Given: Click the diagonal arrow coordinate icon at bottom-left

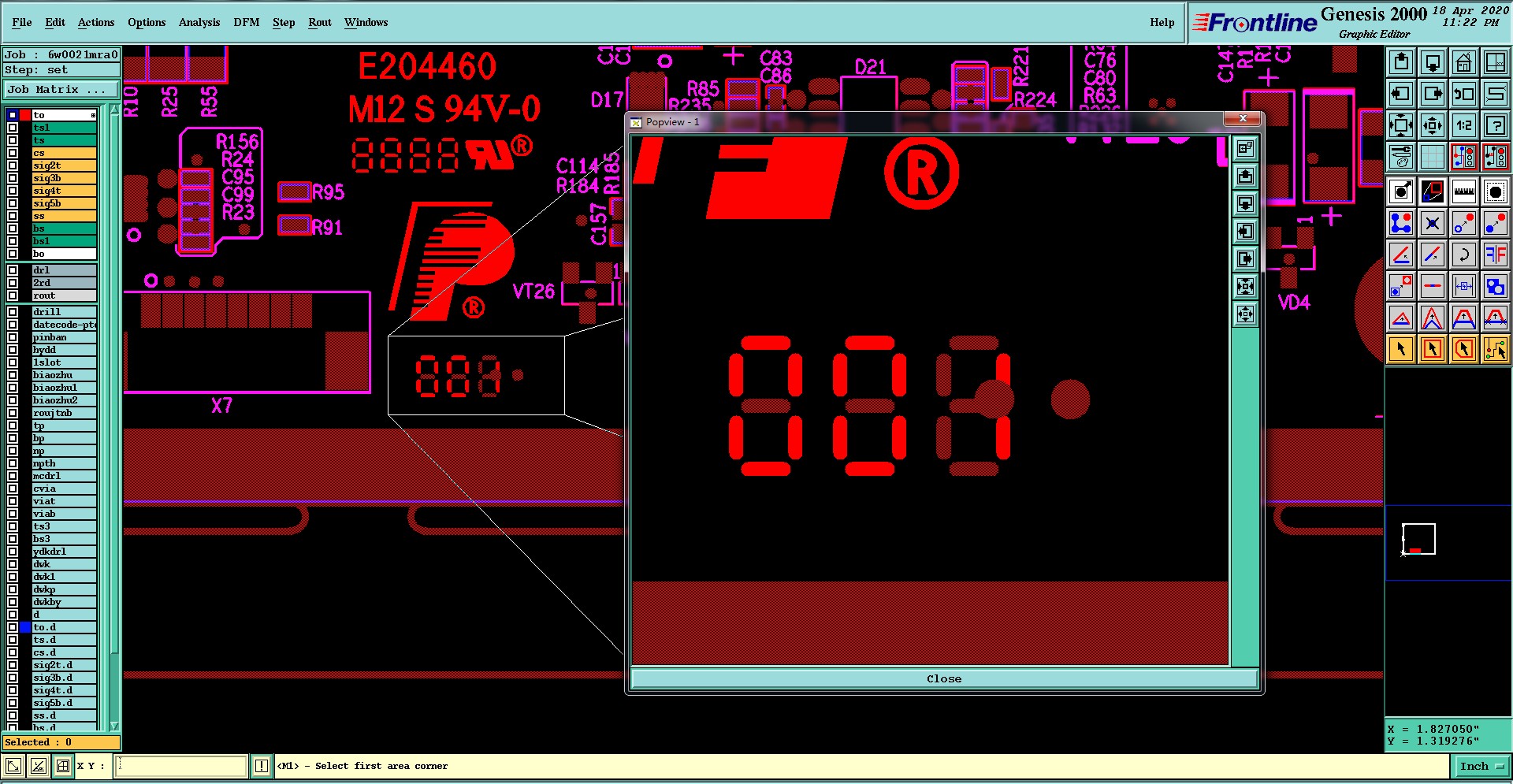Looking at the screenshot, I should (13, 766).
